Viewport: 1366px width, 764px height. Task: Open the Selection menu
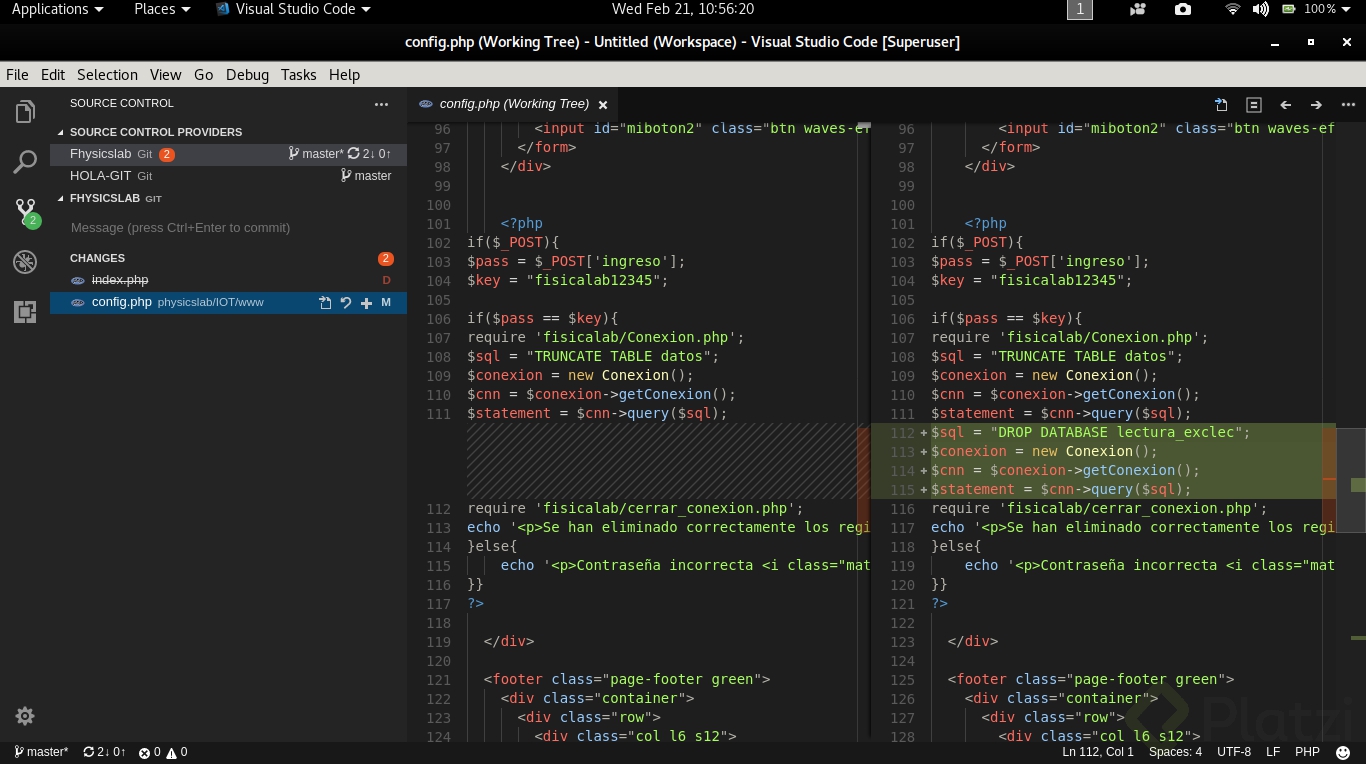[107, 75]
